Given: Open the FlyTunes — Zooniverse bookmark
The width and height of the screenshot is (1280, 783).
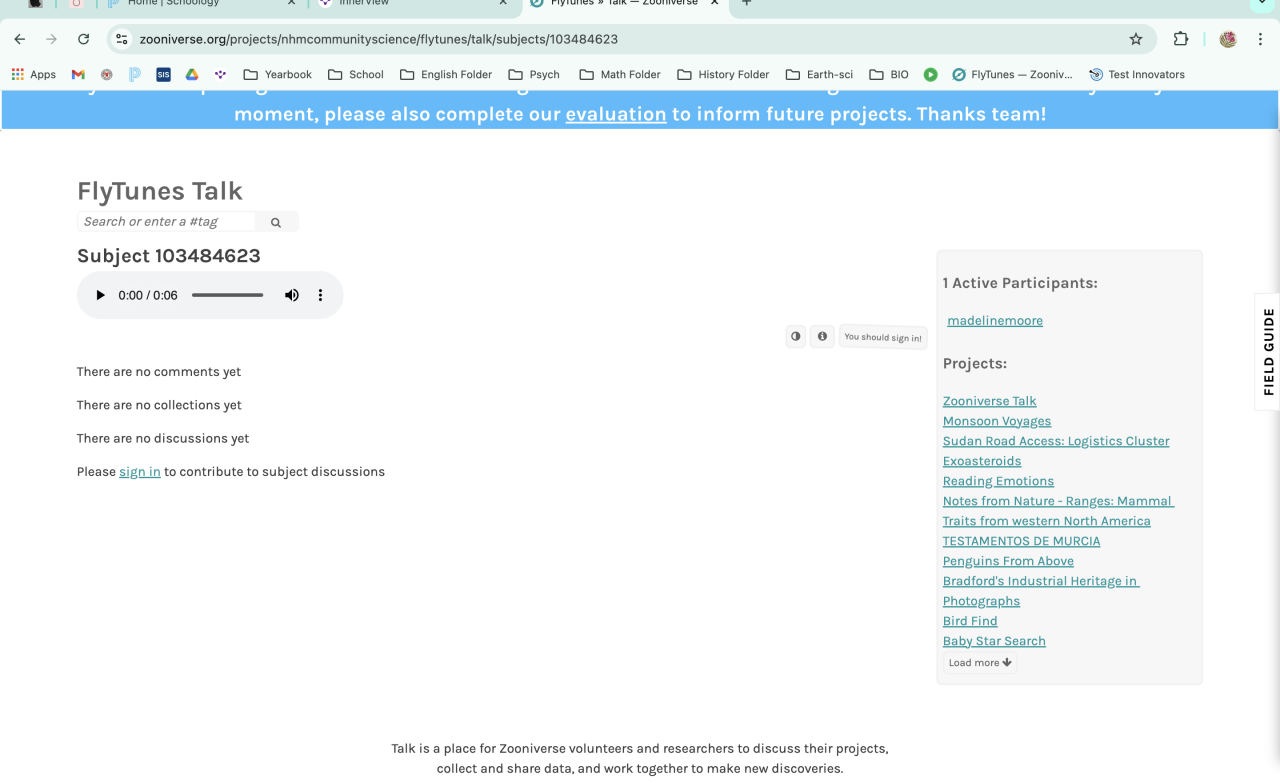Looking at the screenshot, I should coord(1012,74).
